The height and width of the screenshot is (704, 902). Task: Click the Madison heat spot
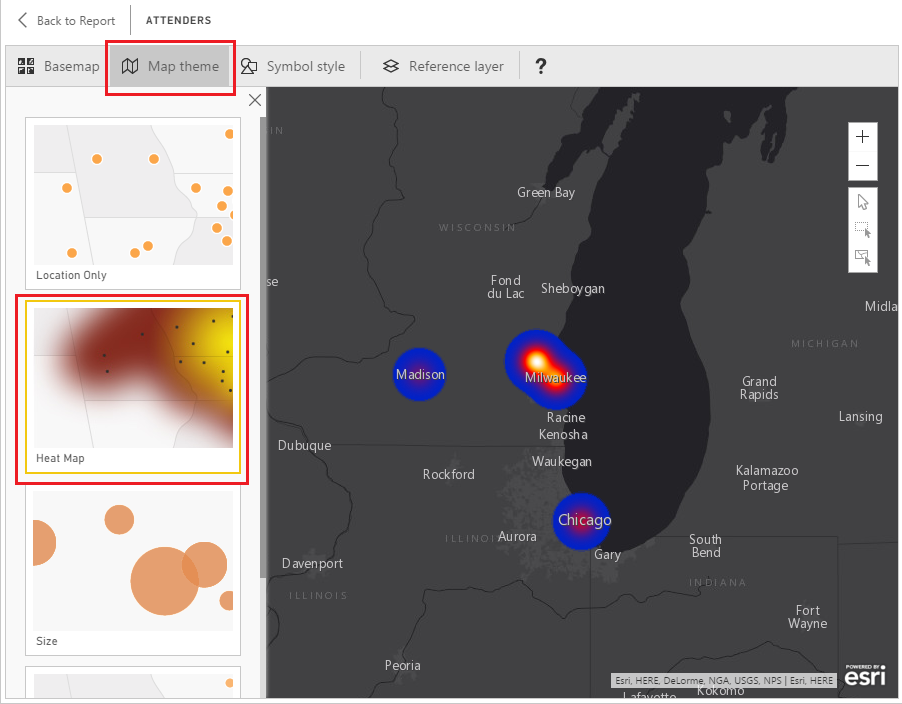coord(419,374)
